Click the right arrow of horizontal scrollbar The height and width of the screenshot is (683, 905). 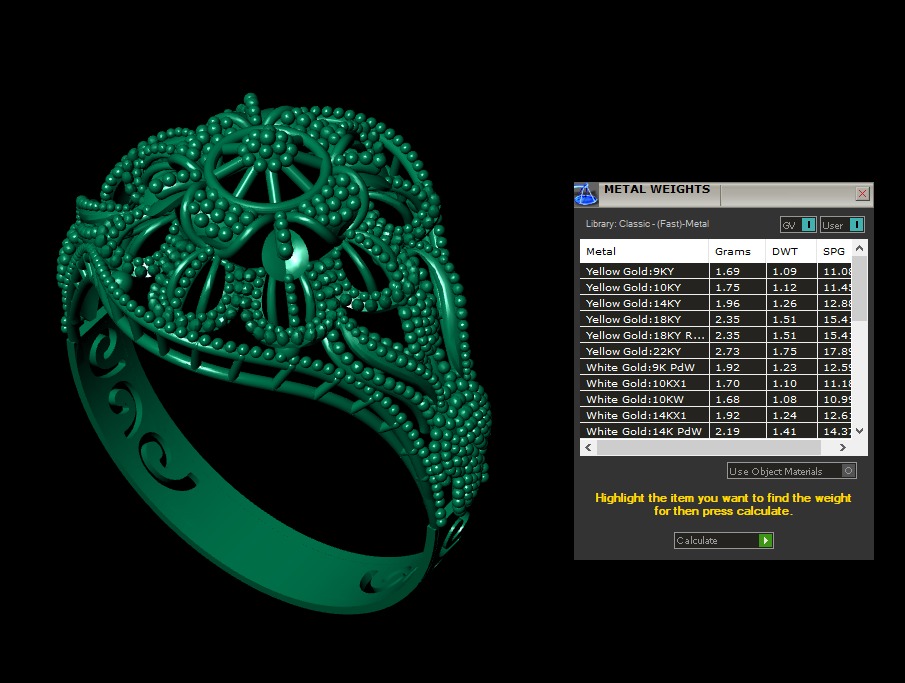(x=842, y=447)
